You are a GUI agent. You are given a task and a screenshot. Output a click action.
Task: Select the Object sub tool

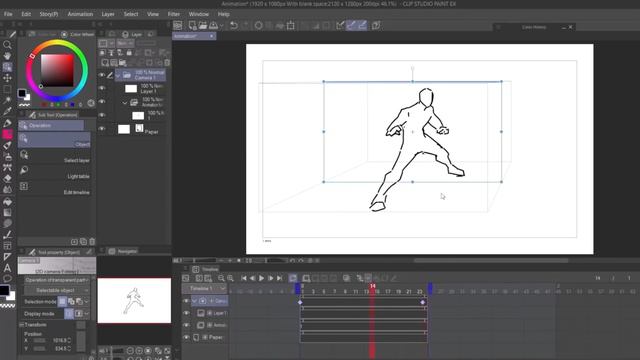point(54,140)
